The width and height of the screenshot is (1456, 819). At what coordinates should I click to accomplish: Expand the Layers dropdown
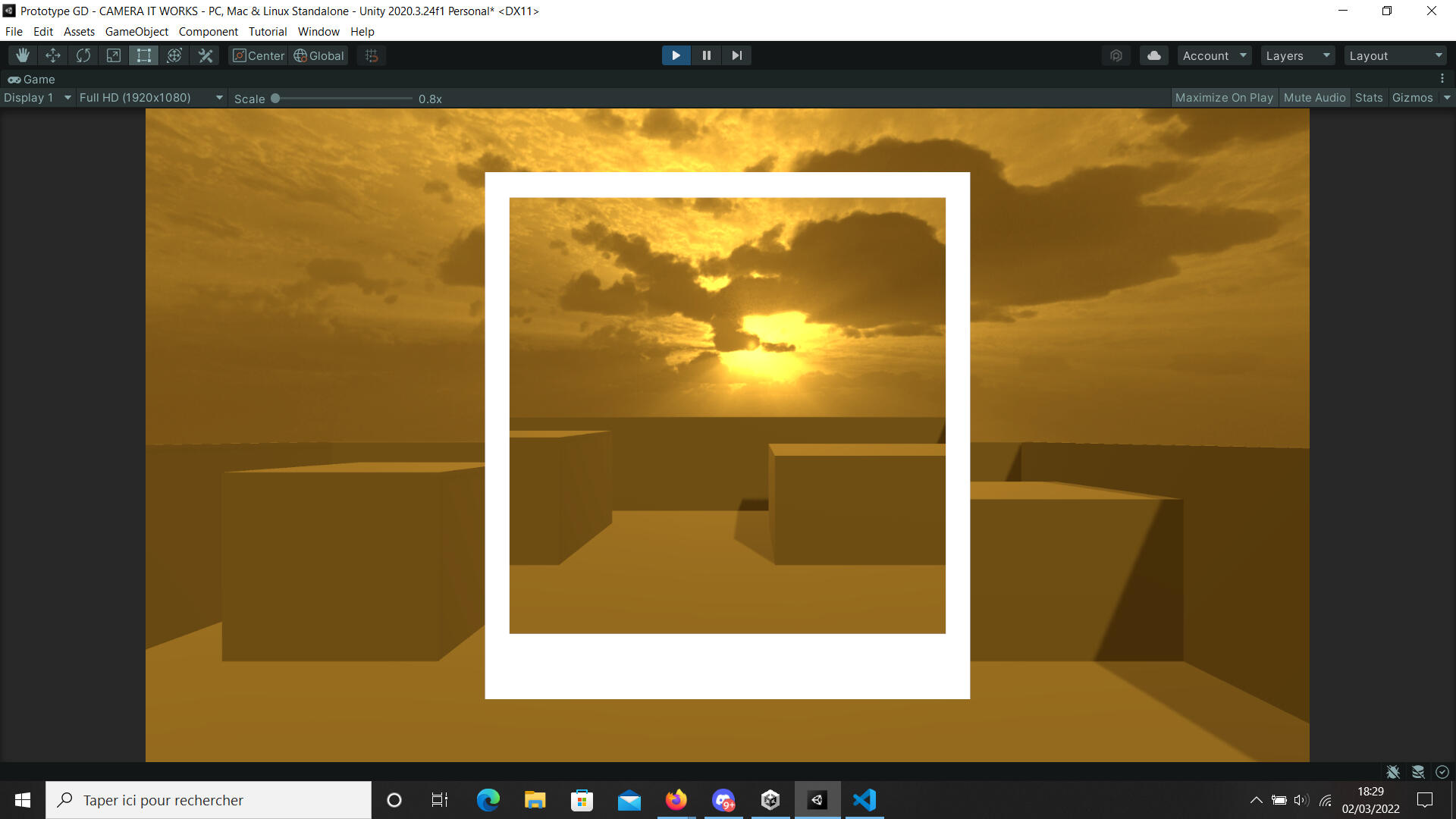point(1298,55)
